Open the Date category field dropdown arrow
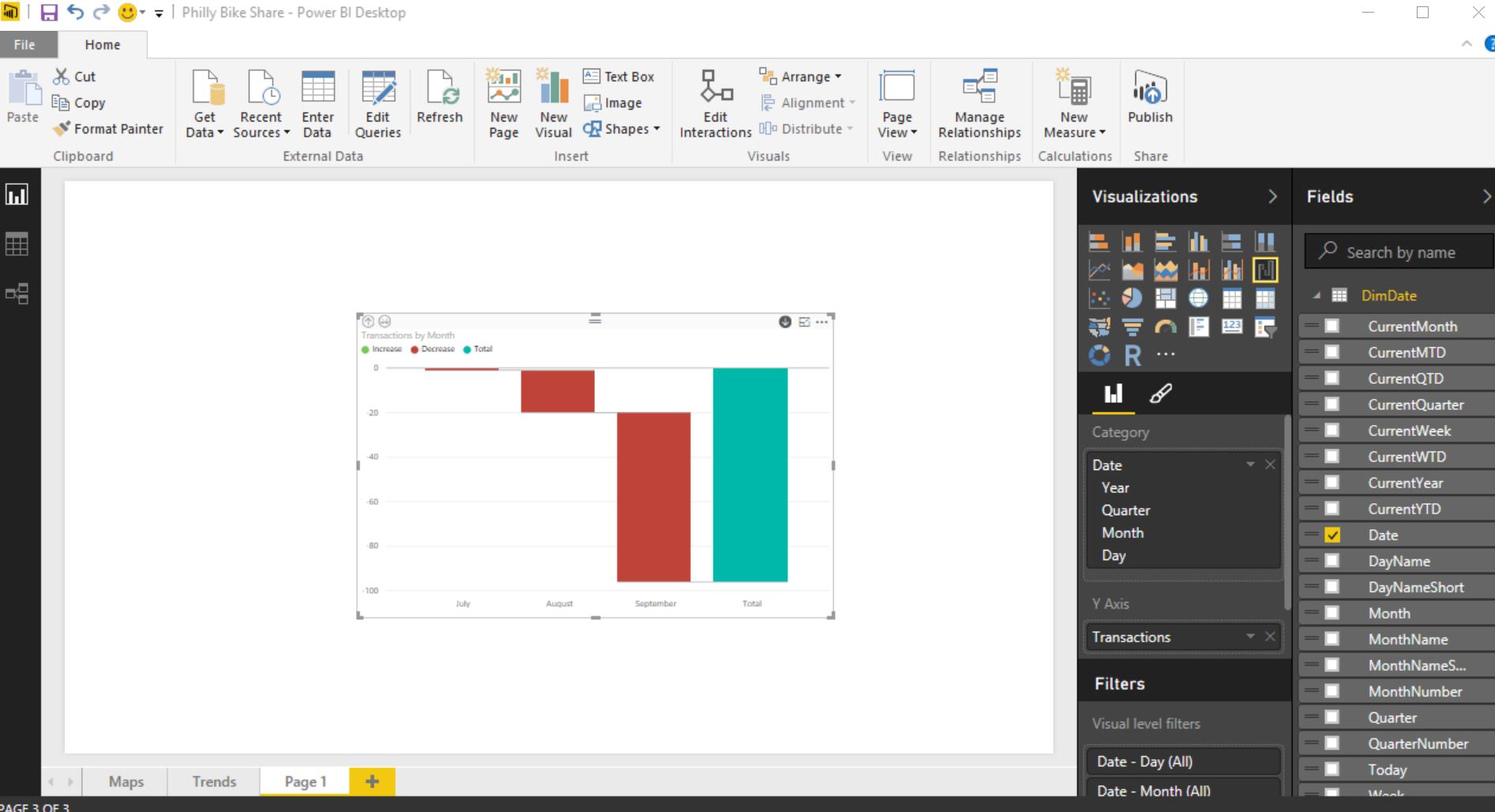Viewport: 1495px width, 812px height. coord(1250,464)
